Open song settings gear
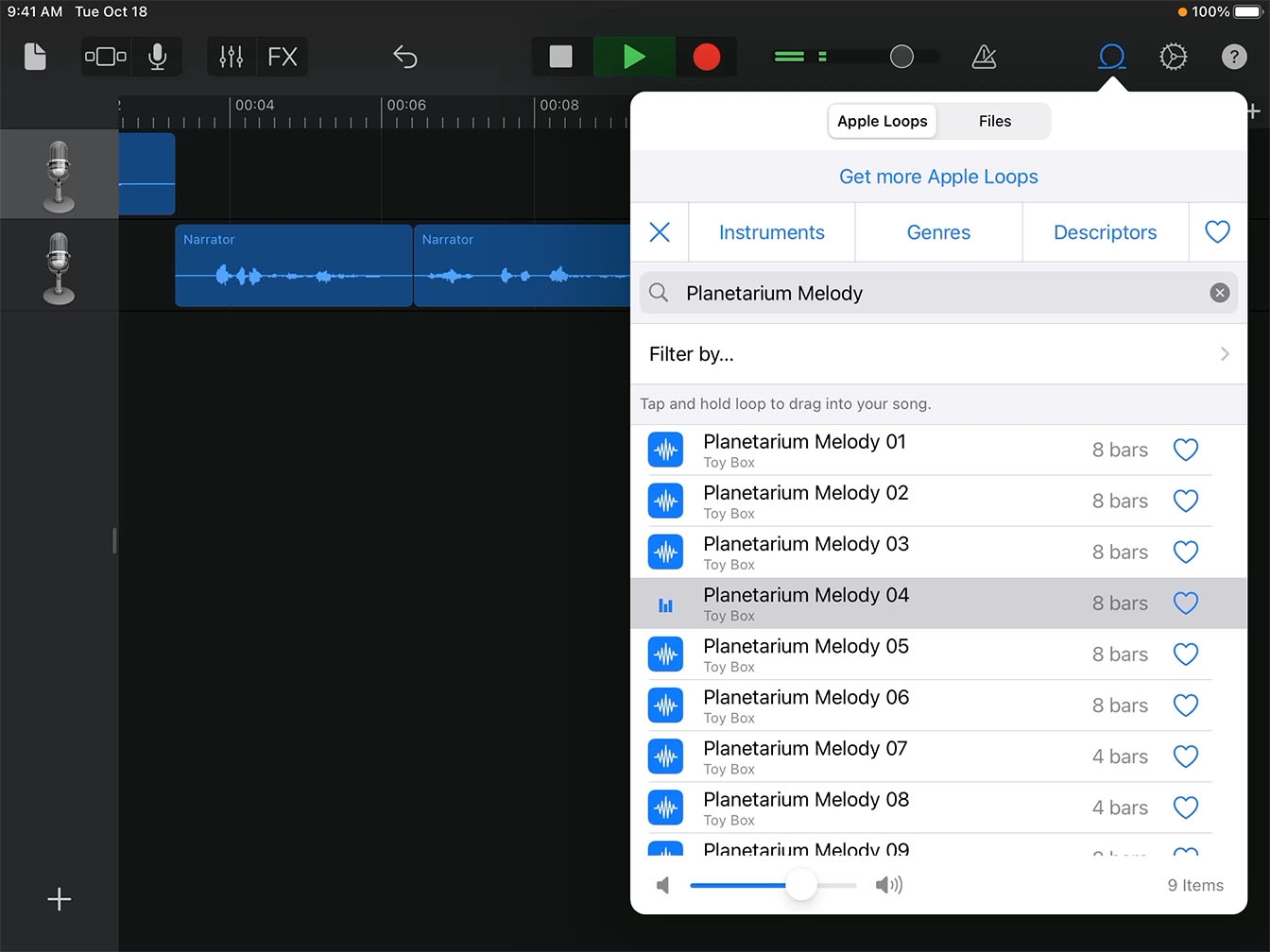The height and width of the screenshot is (952, 1270). [1173, 57]
